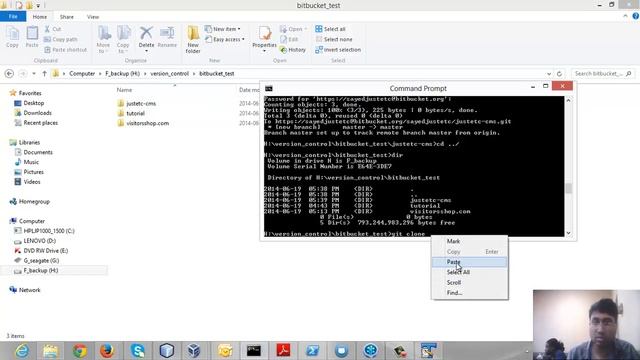Click Command Prompt title bar icon
This screenshot has height=360, width=640.
point(269,88)
